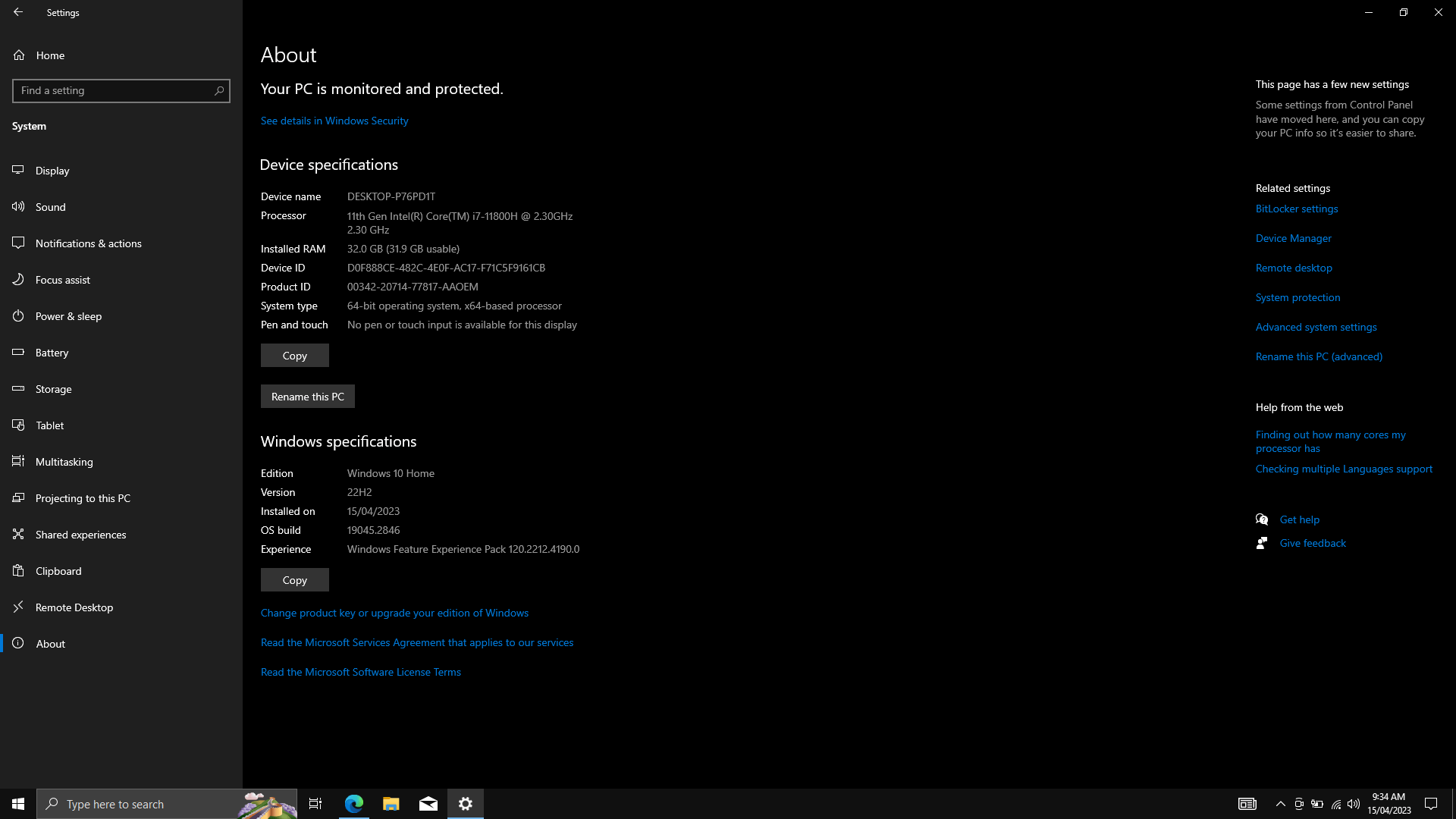Copy the Windows specifications

tap(295, 580)
